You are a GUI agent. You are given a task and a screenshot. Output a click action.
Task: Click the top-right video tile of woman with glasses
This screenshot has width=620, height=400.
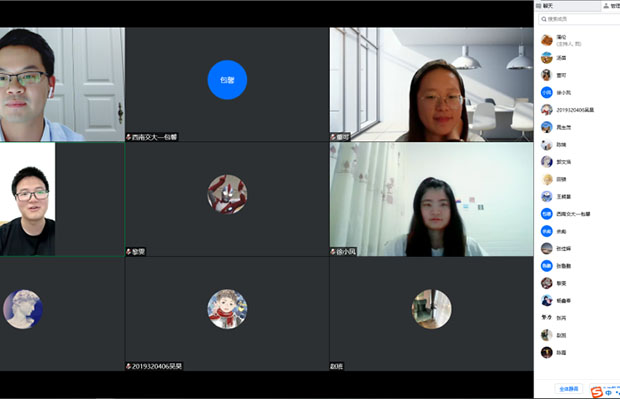coord(431,84)
